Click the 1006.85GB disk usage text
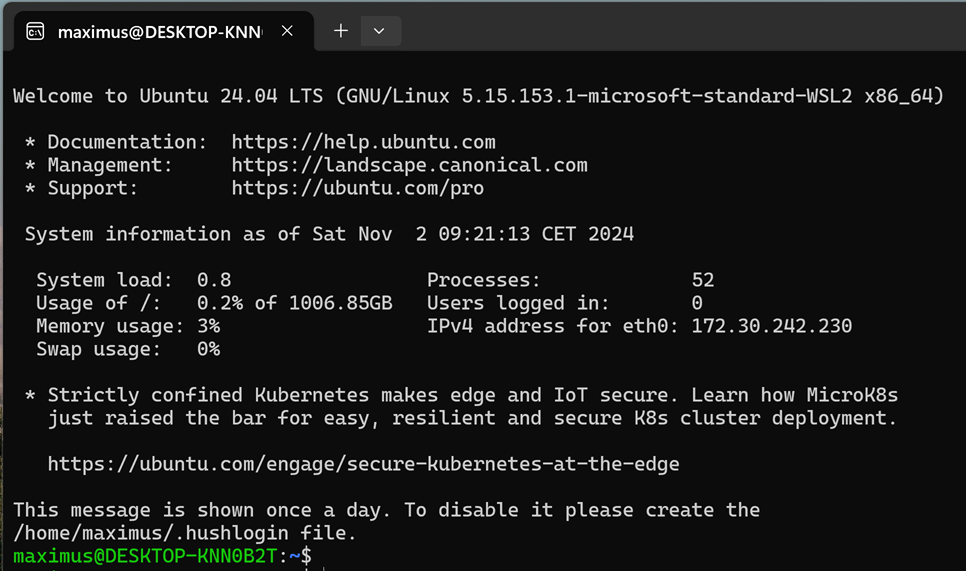 [340, 303]
